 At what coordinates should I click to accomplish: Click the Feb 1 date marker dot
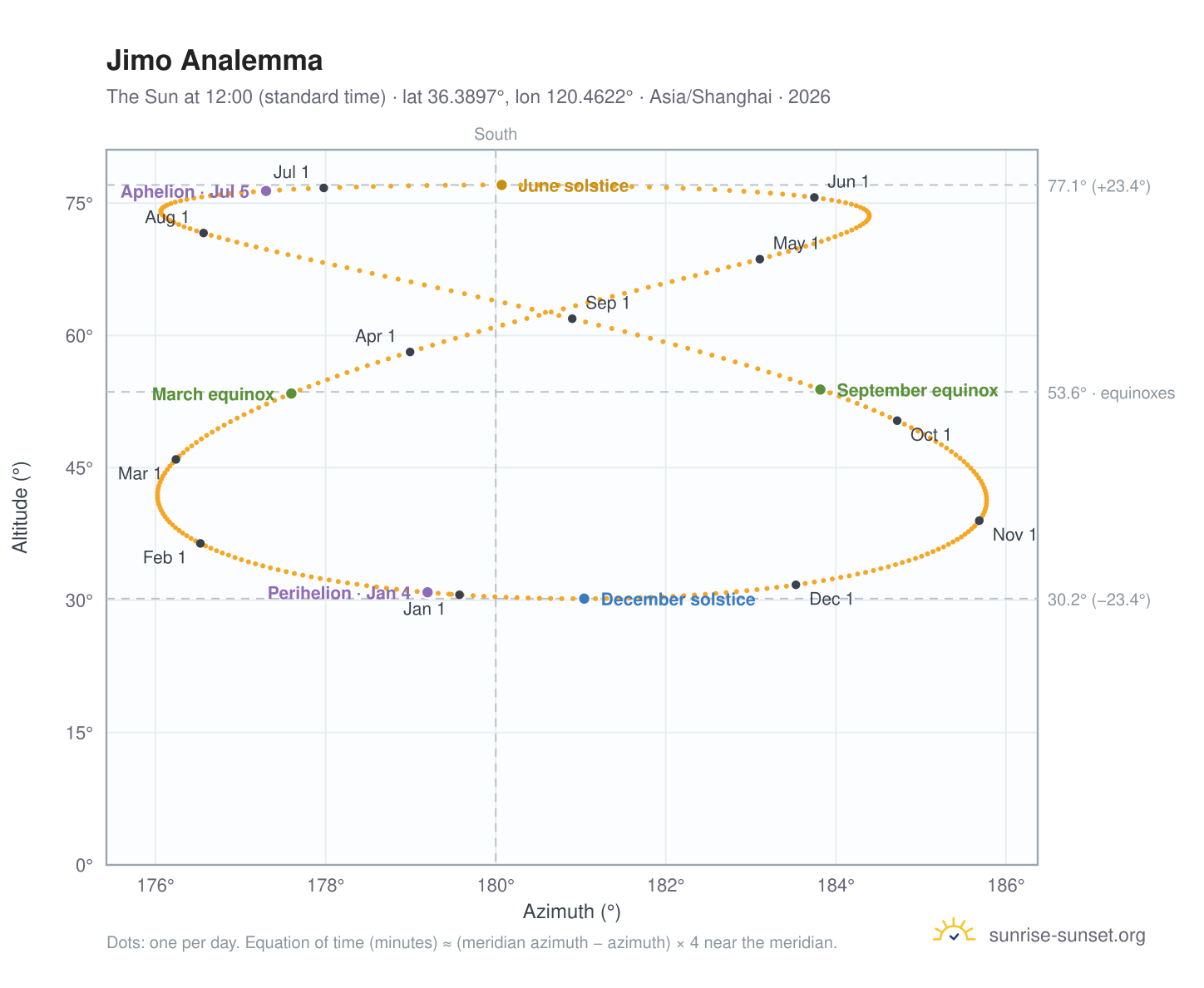coord(200,543)
